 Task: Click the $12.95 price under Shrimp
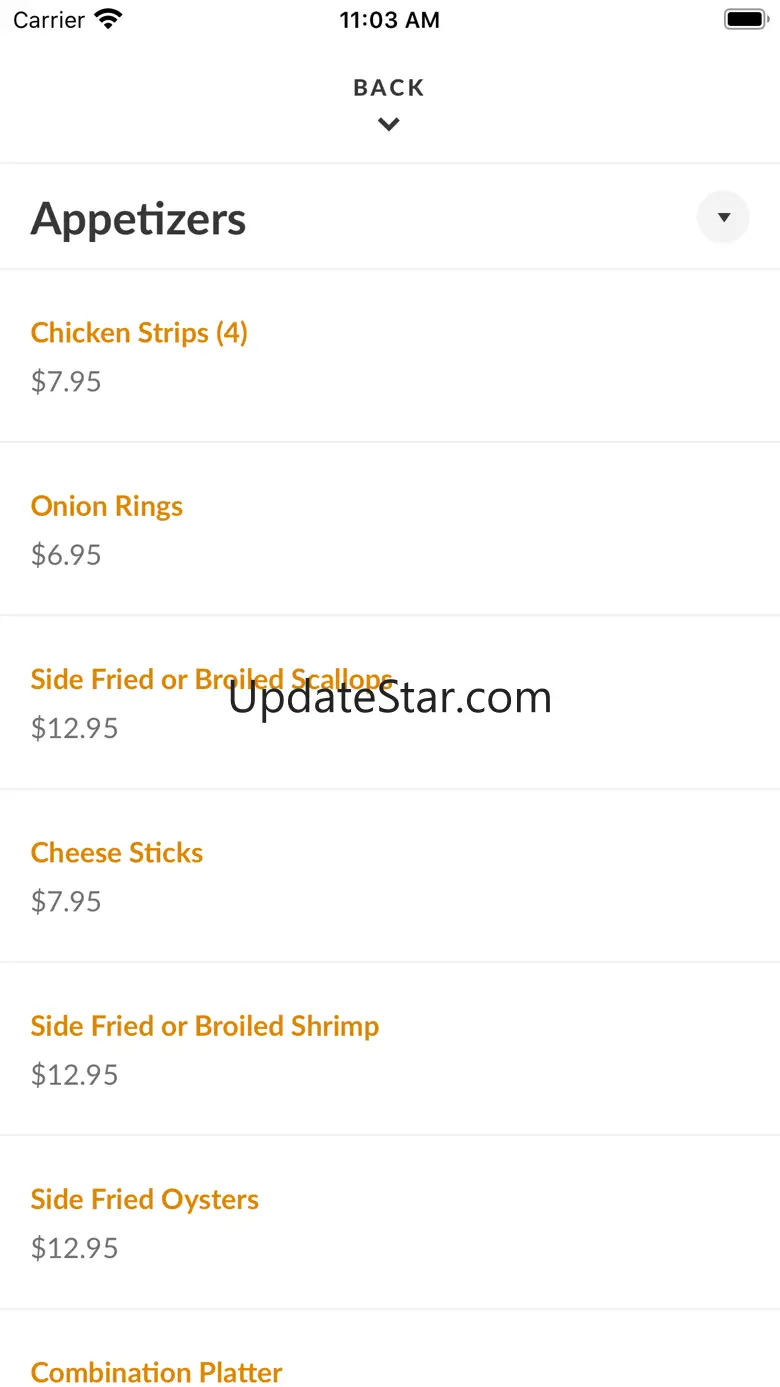pos(75,1075)
